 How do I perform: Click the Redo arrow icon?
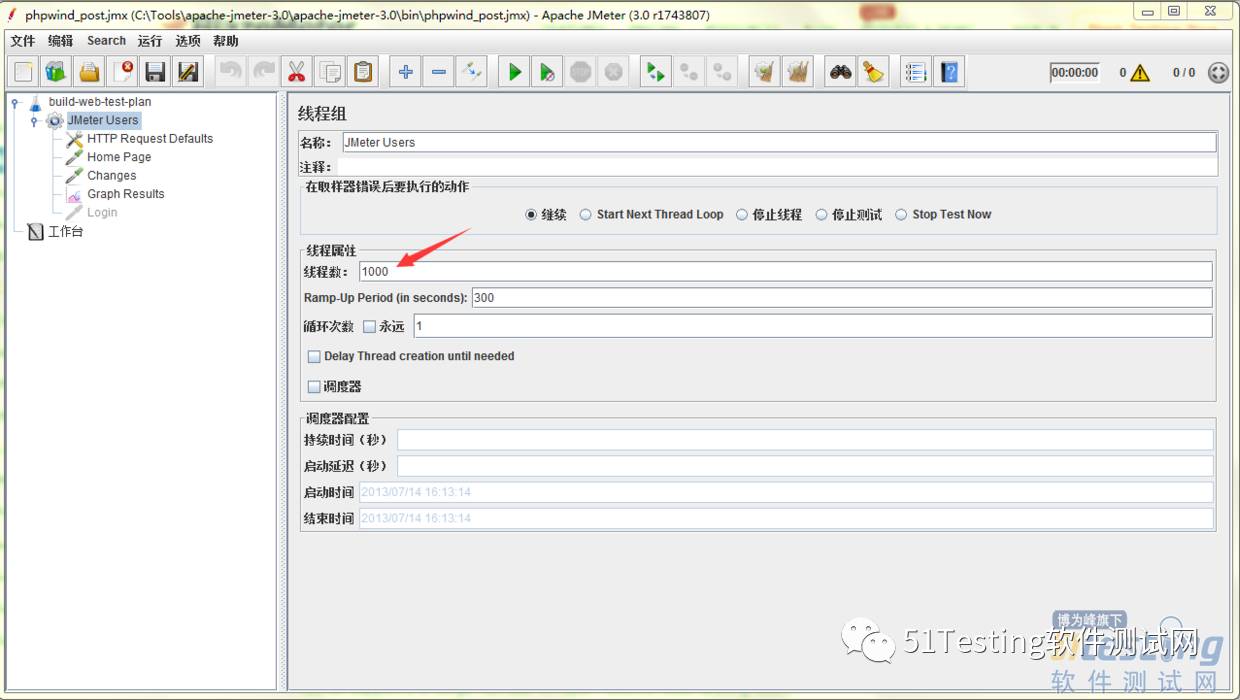click(x=264, y=72)
